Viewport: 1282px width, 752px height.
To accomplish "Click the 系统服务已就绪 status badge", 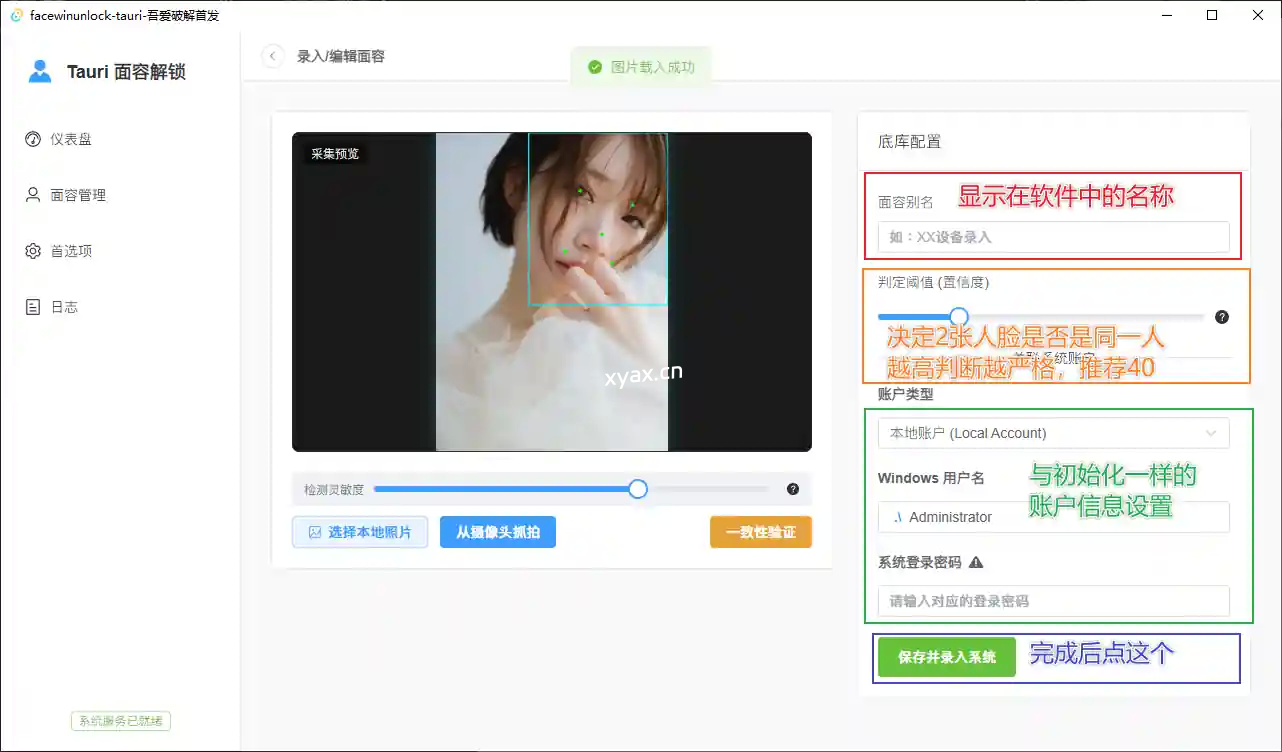I will pyautogui.click(x=120, y=720).
